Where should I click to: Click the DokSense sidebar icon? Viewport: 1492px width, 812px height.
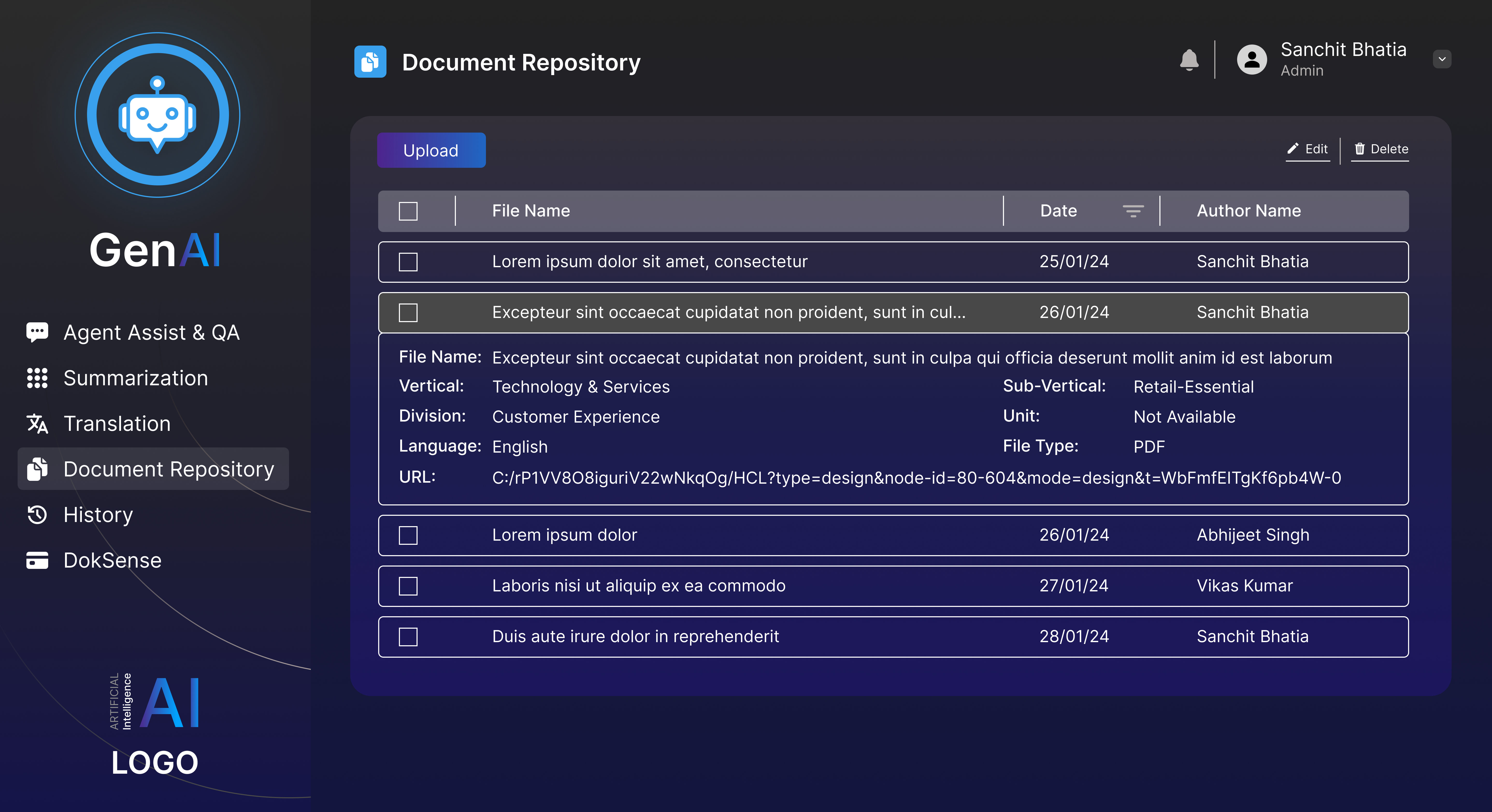(37, 560)
